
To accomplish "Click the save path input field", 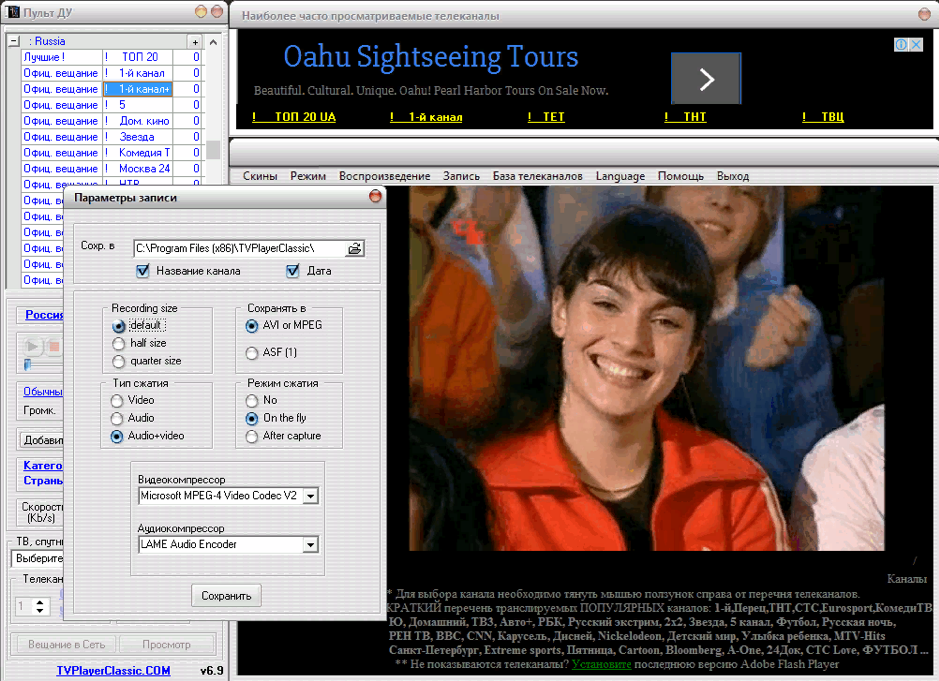I will [x=240, y=248].
